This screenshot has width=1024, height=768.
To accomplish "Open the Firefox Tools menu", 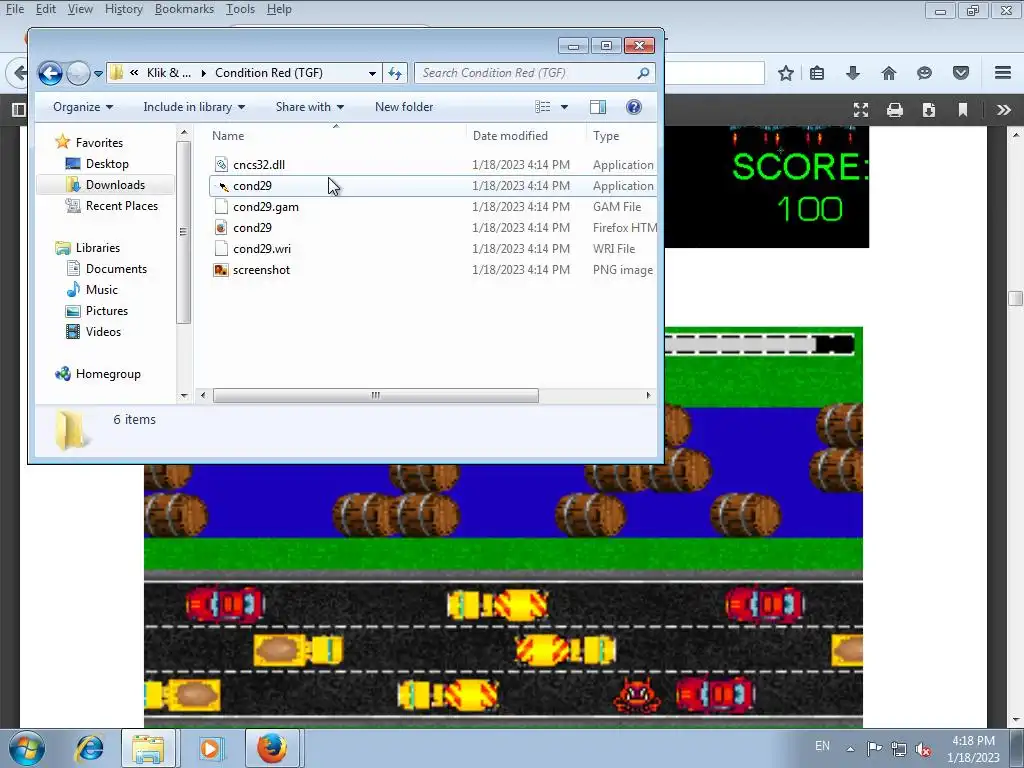I will pos(240,9).
